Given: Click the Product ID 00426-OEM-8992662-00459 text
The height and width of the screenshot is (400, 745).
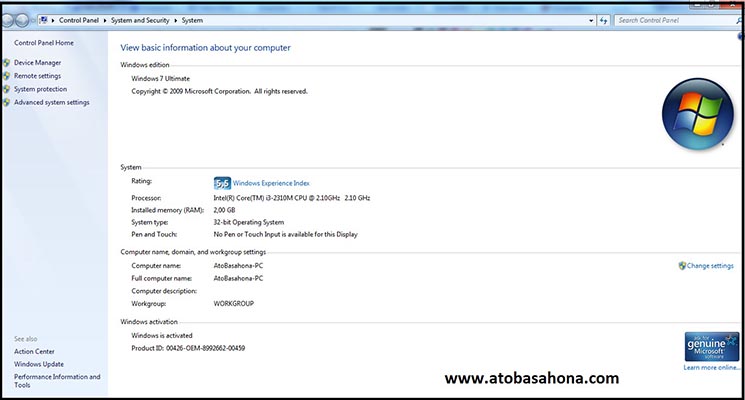Looking at the screenshot, I should click(x=188, y=348).
